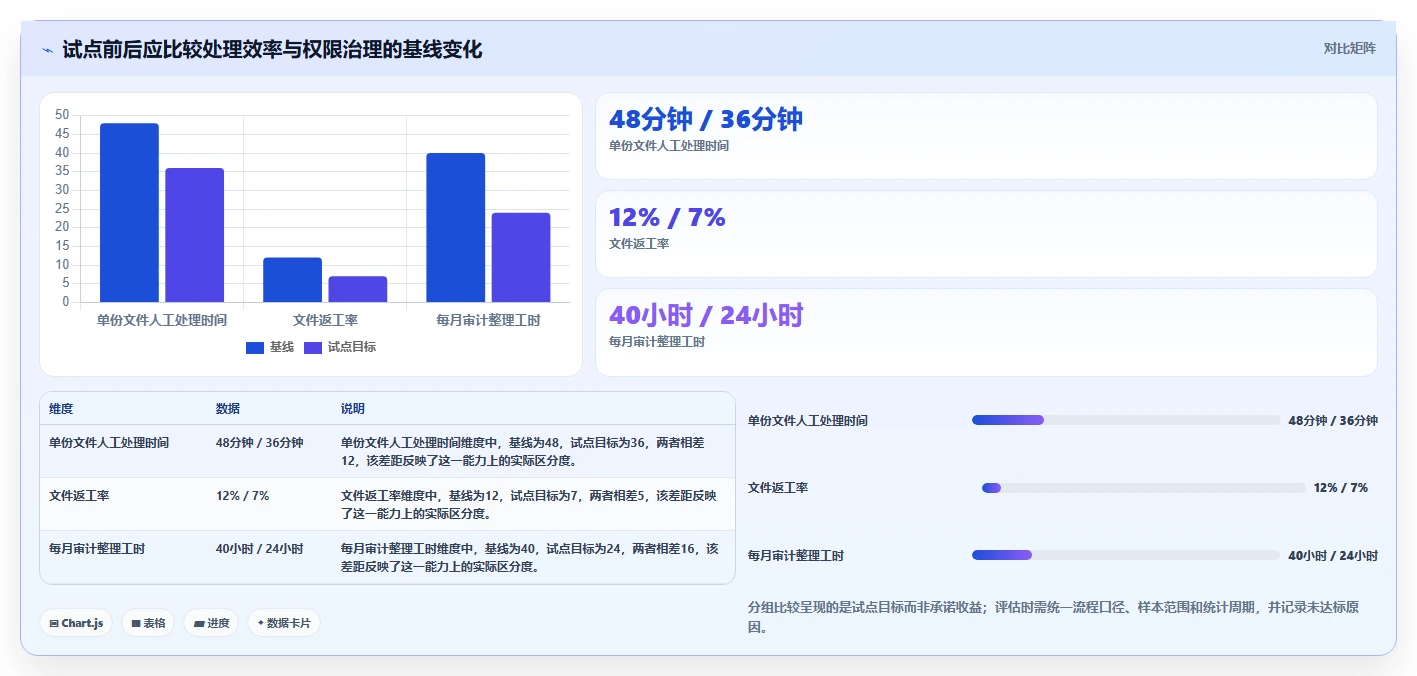
Task: Click progress row label 文件返工率
Action: [778, 488]
